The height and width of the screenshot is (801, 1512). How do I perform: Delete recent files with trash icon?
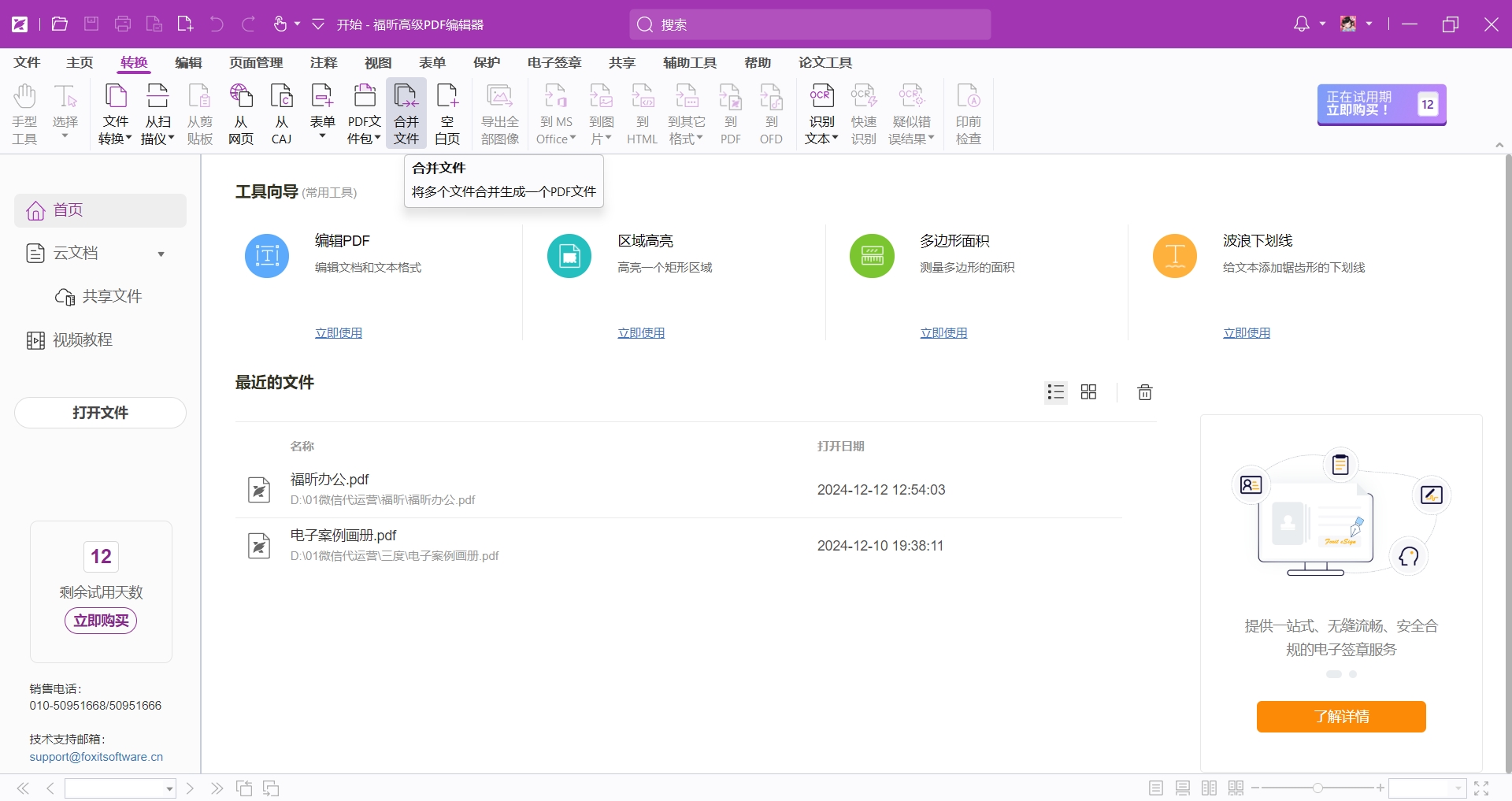[1145, 392]
